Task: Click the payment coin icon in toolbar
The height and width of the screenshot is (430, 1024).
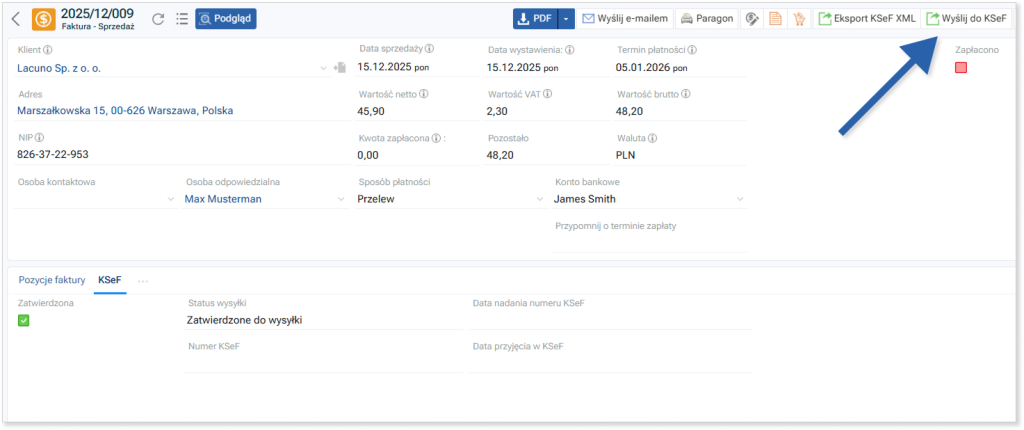Action: tap(752, 19)
